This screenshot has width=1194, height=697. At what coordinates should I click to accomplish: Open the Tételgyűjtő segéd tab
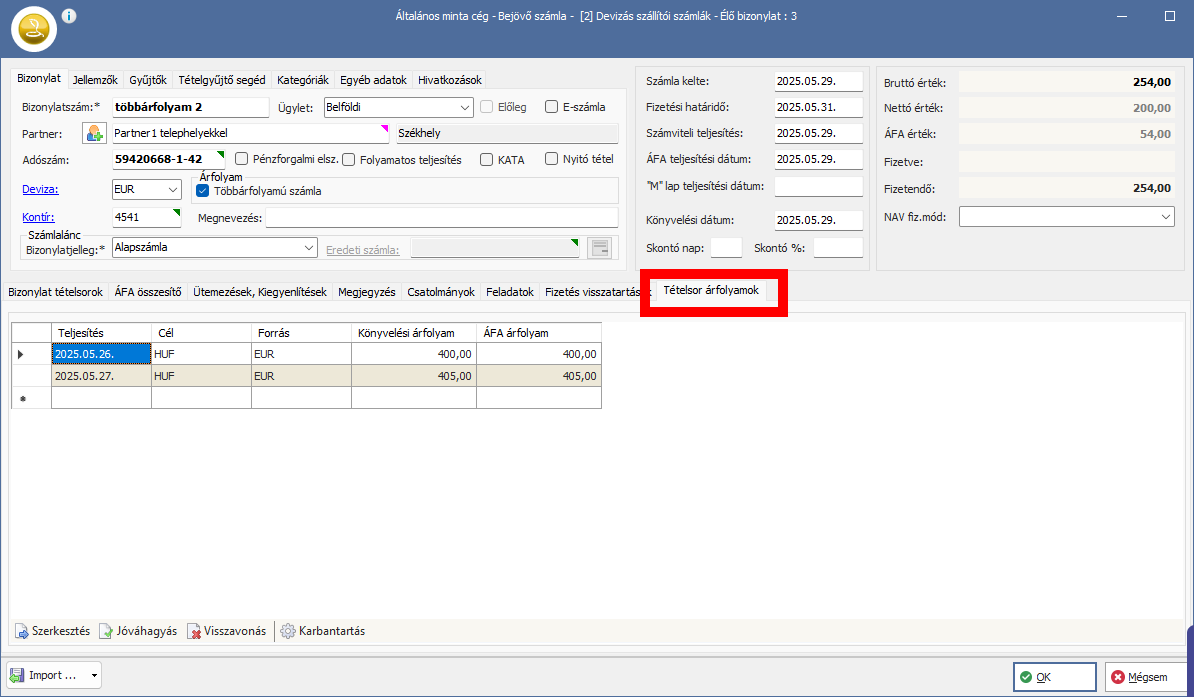coord(222,80)
